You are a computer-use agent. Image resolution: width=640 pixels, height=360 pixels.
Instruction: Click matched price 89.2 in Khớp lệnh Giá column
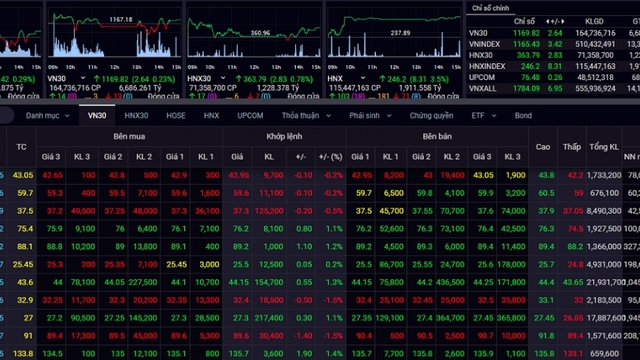click(x=241, y=247)
